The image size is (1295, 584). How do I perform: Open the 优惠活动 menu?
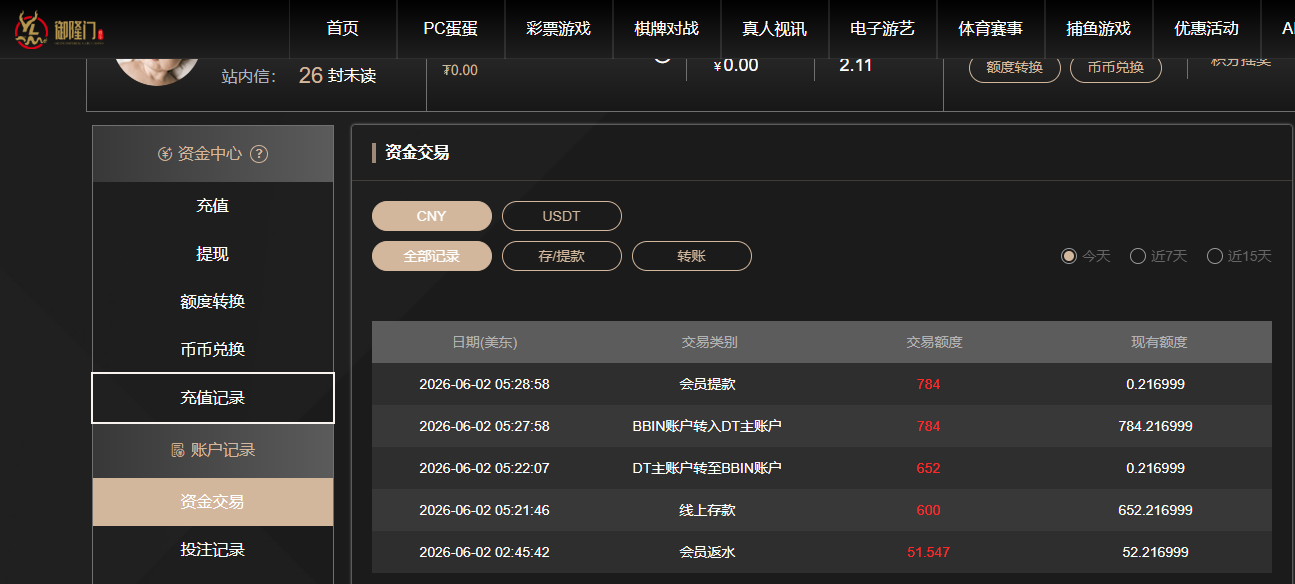[x=1206, y=29]
